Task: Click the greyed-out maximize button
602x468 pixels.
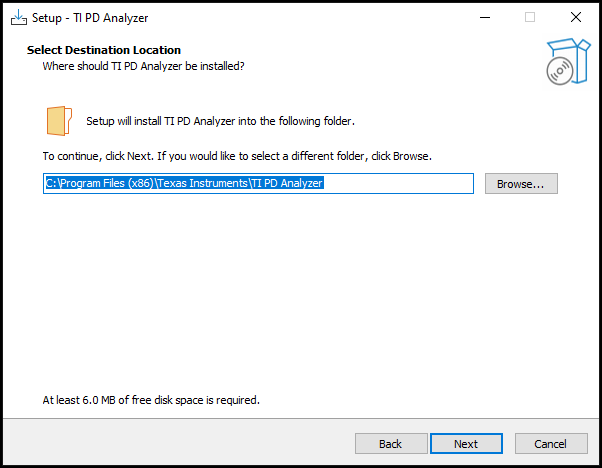Action: 530,17
